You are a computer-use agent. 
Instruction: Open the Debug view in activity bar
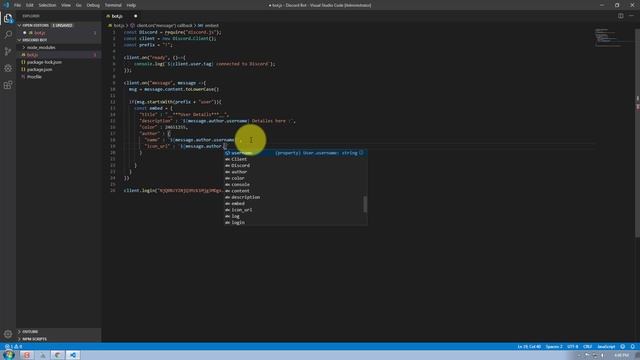click(x=8, y=68)
